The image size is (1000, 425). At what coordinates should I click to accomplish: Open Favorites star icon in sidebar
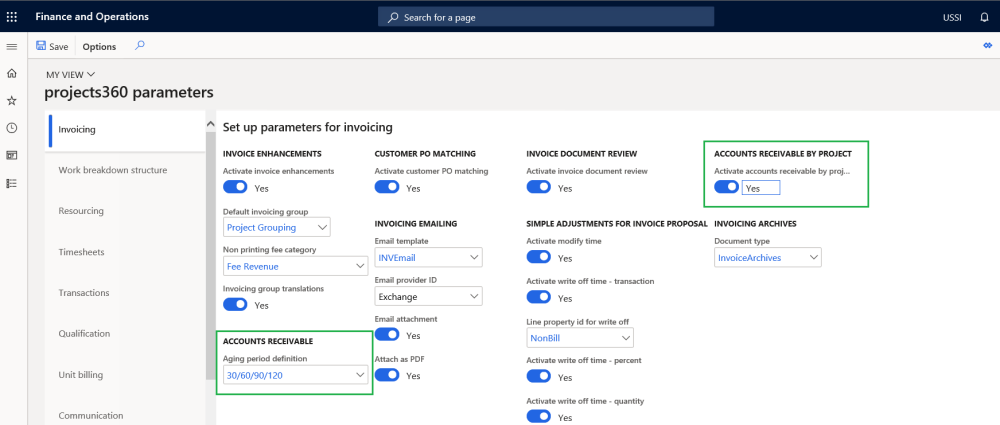(x=12, y=101)
